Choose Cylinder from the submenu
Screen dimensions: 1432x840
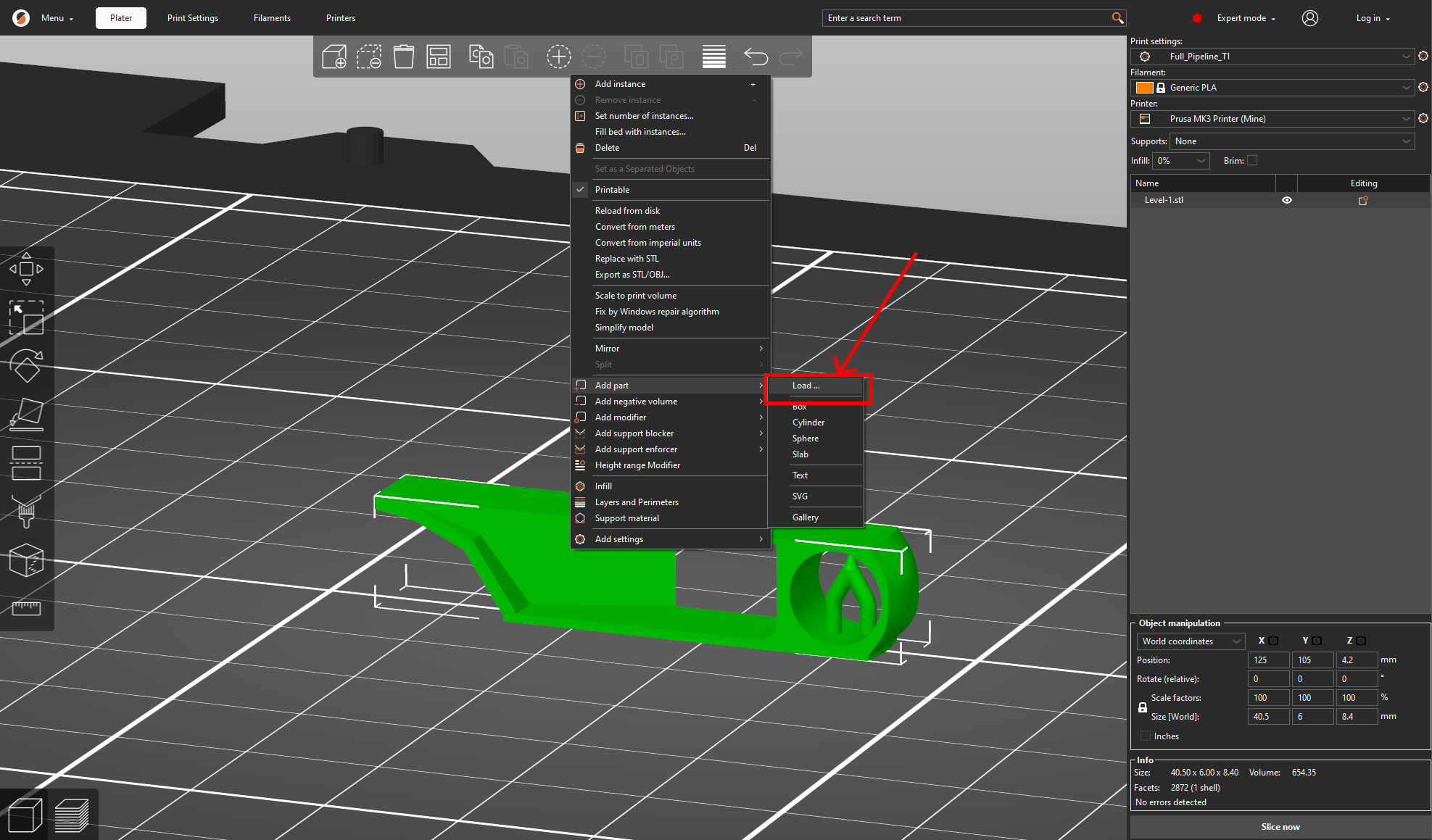(x=816, y=423)
